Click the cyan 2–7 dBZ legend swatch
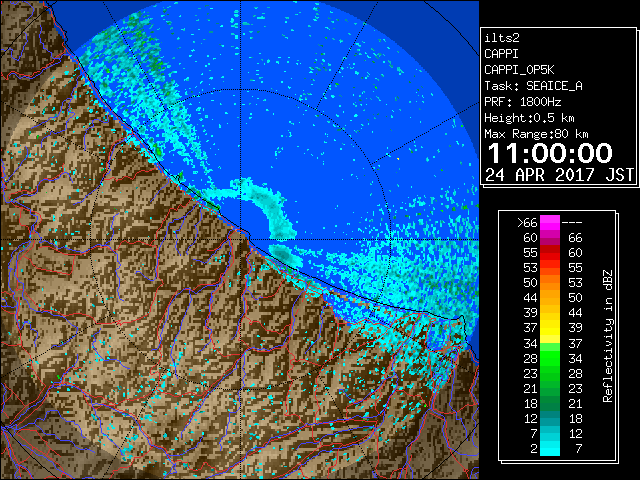This screenshot has height=480, width=640. (x=550, y=448)
